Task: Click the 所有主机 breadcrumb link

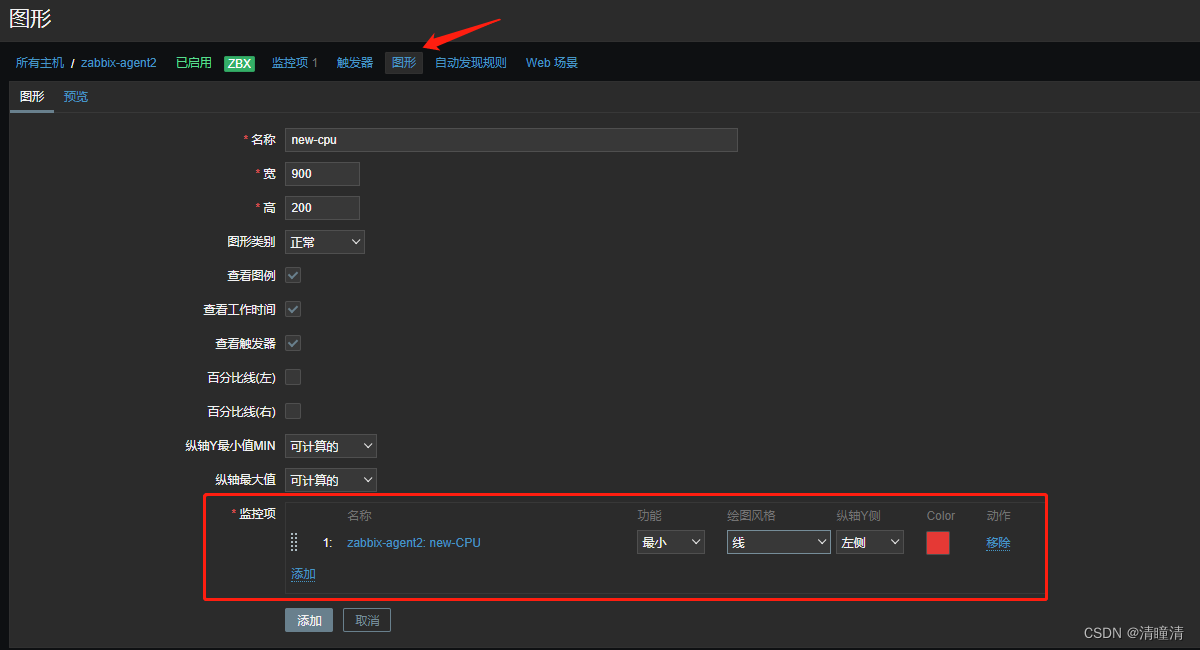Action: click(40, 63)
